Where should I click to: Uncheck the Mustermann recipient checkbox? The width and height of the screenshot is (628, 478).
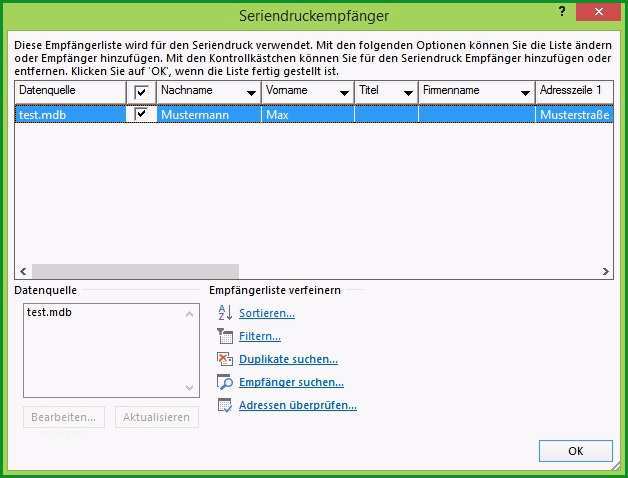point(141,114)
